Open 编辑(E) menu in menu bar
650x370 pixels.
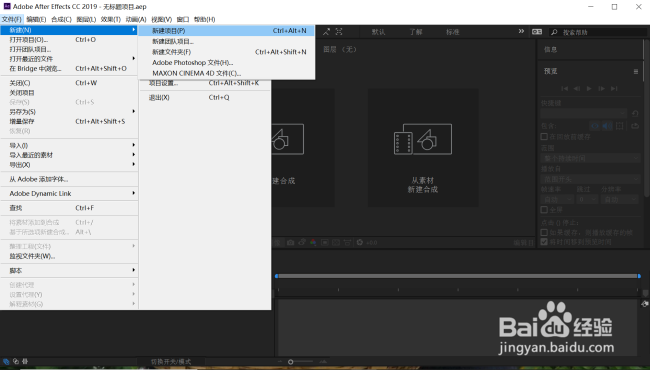(x=36, y=19)
